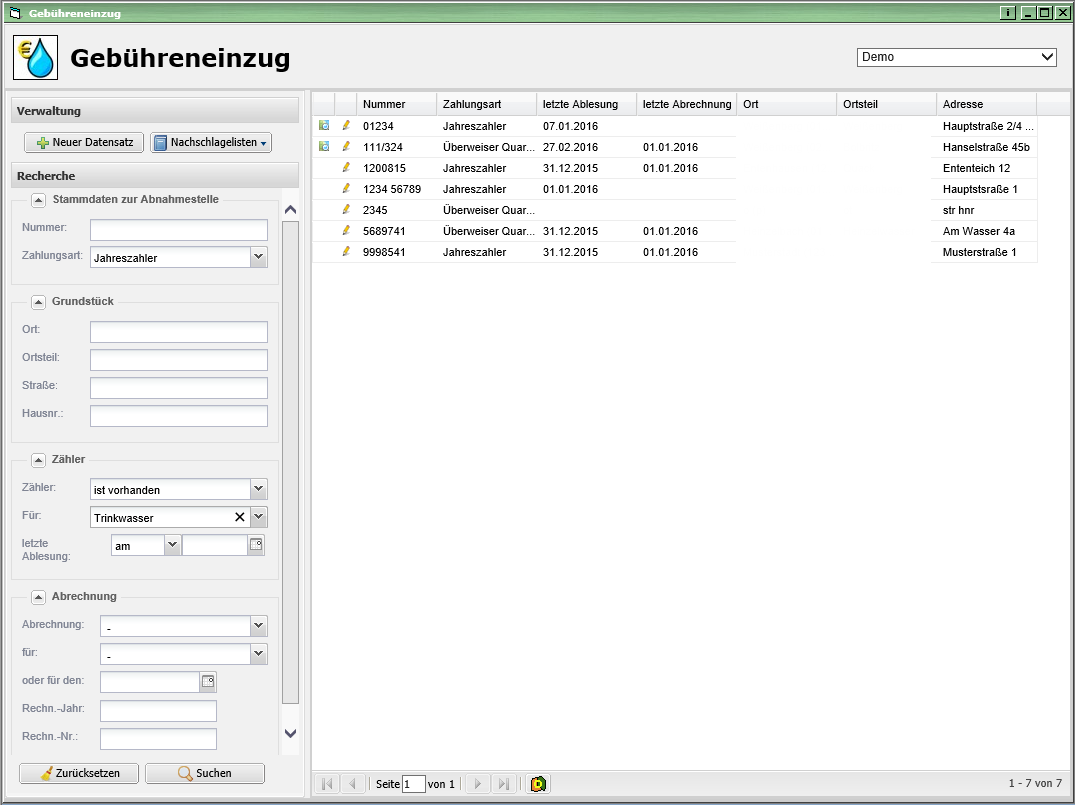Click the Neuer Datensatz button
Screen dimensions: 1075x805
coord(85,143)
